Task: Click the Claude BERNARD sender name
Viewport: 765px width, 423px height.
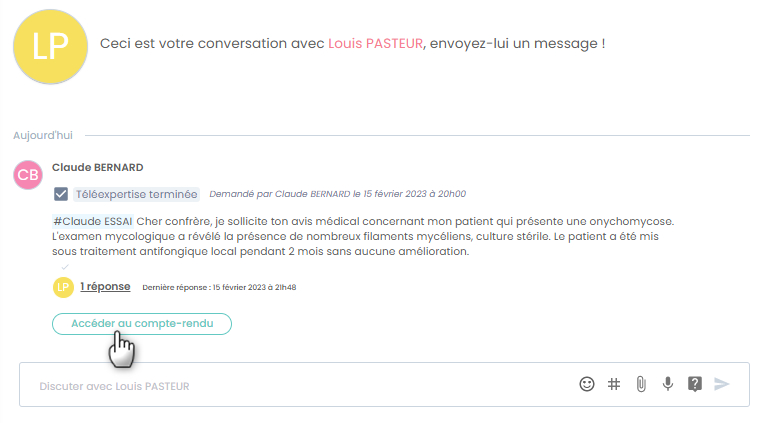Action: (x=98, y=167)
